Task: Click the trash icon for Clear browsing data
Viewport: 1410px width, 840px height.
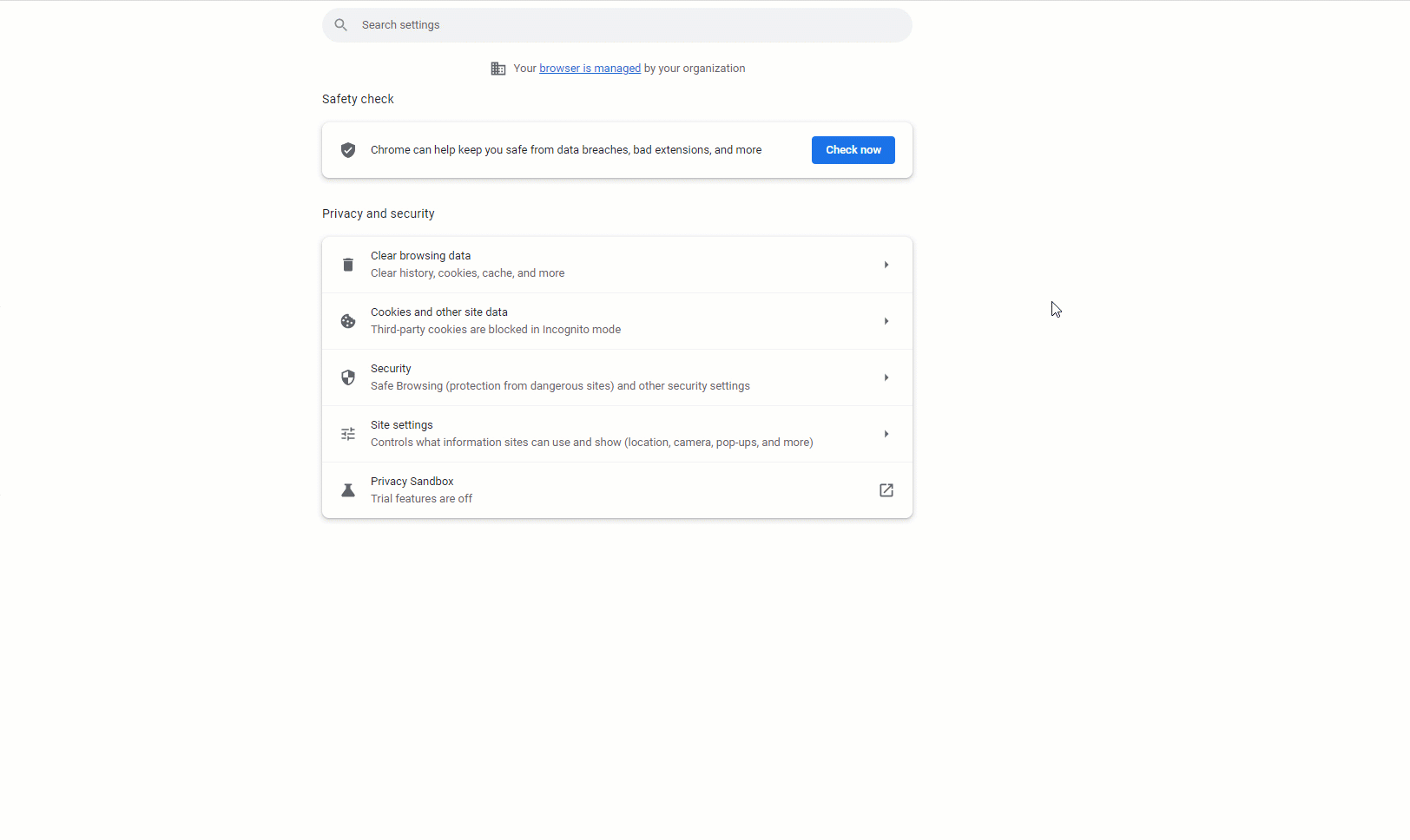Action: pyautogui.click(x=347, y=264)
